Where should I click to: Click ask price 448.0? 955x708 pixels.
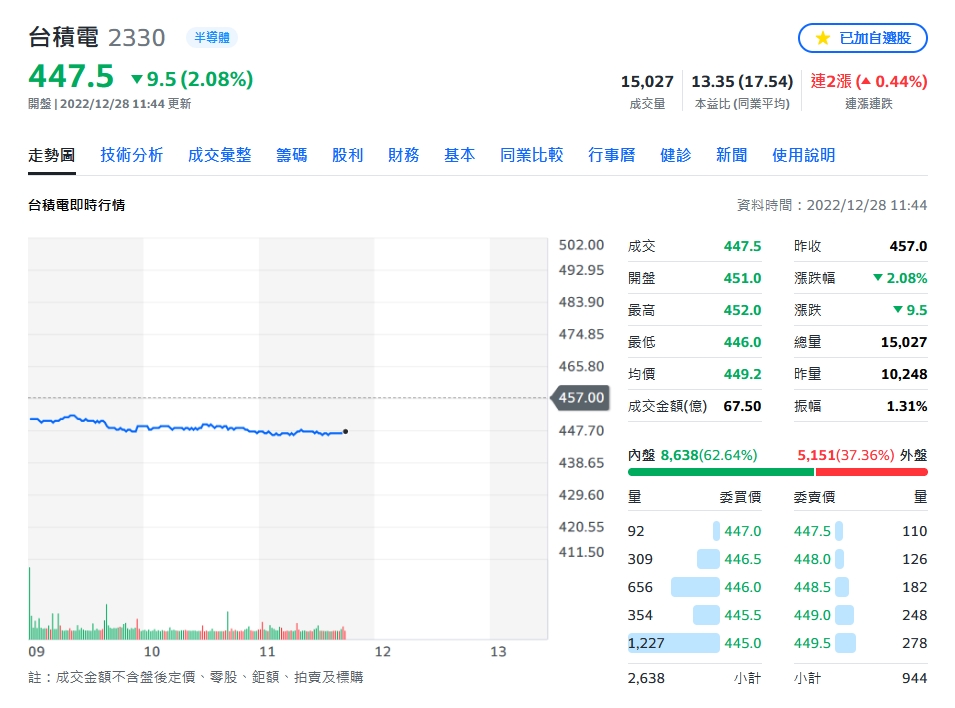(812, 559)
